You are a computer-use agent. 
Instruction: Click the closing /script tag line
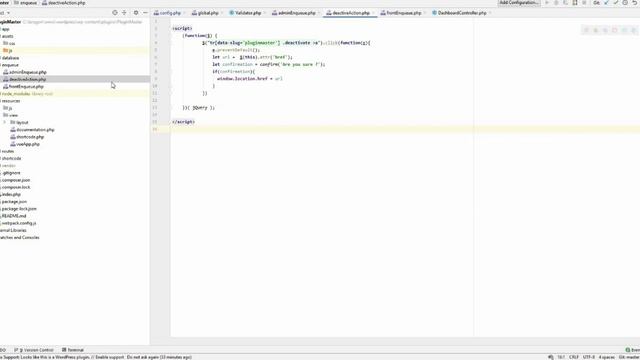pyautogui.click(x=183, y=122)
